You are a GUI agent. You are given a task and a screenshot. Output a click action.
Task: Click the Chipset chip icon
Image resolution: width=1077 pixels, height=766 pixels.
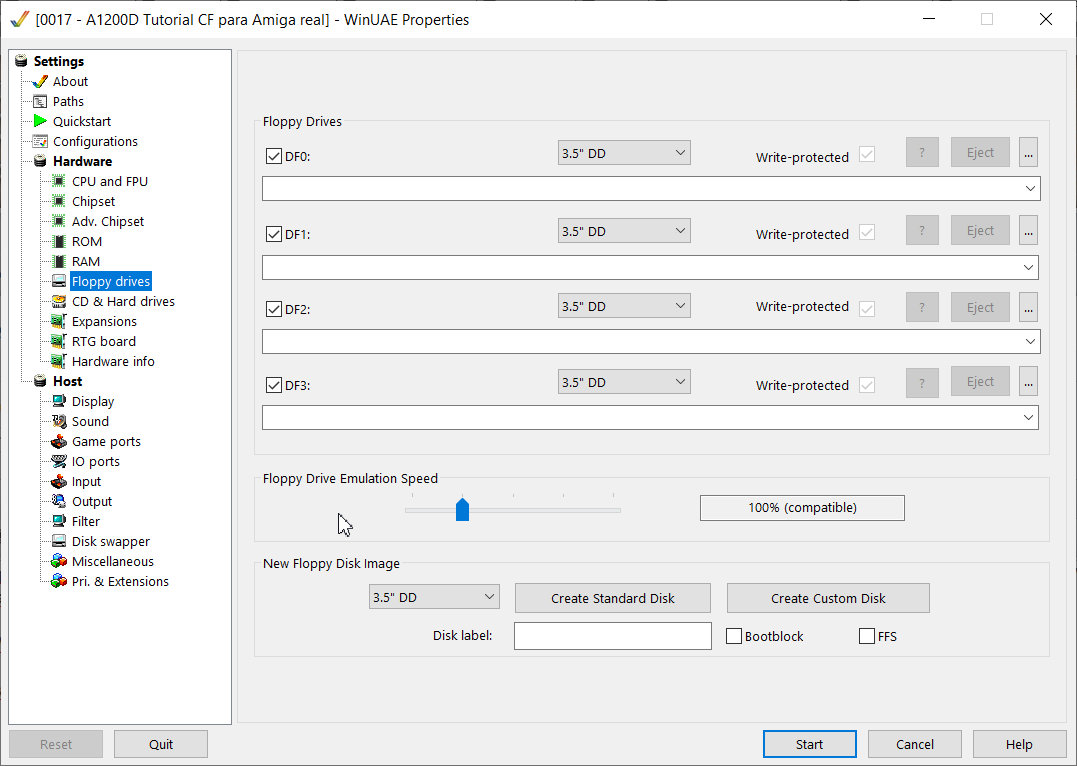59,201
